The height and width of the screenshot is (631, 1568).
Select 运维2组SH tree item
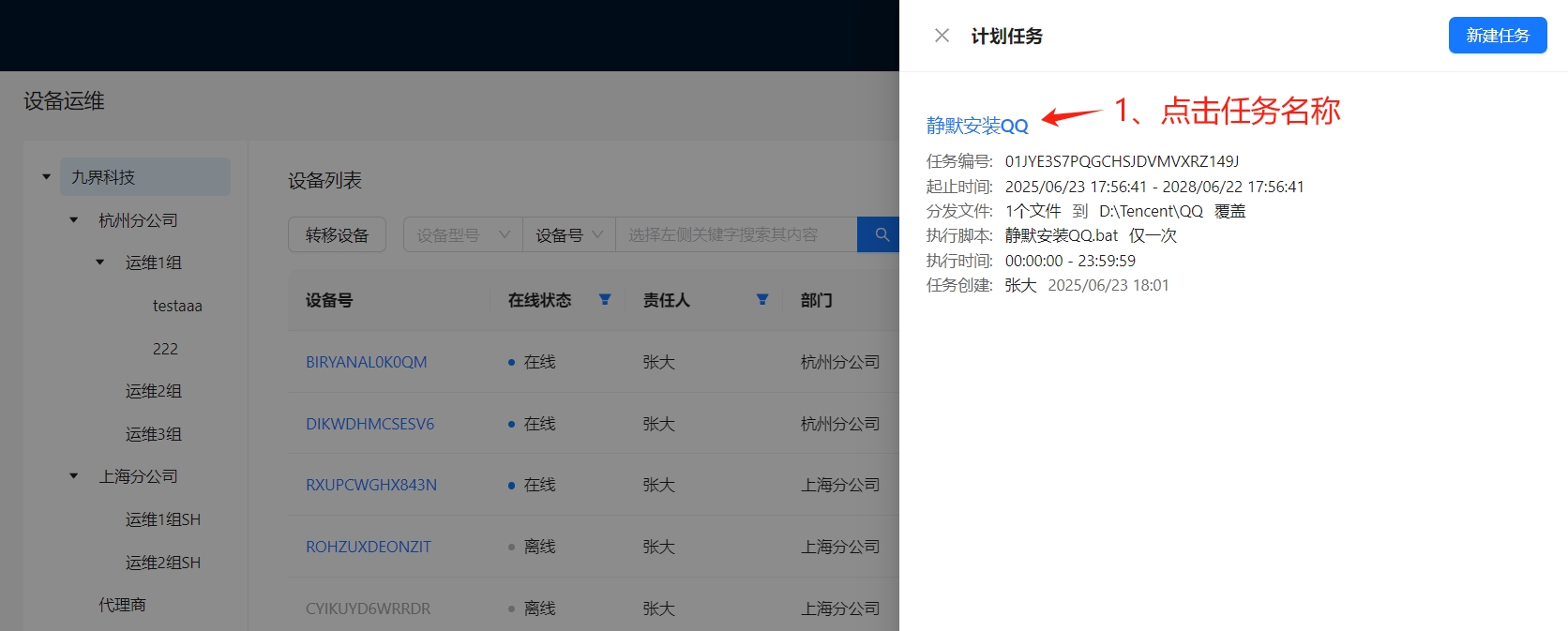click(x=163, y=563)
